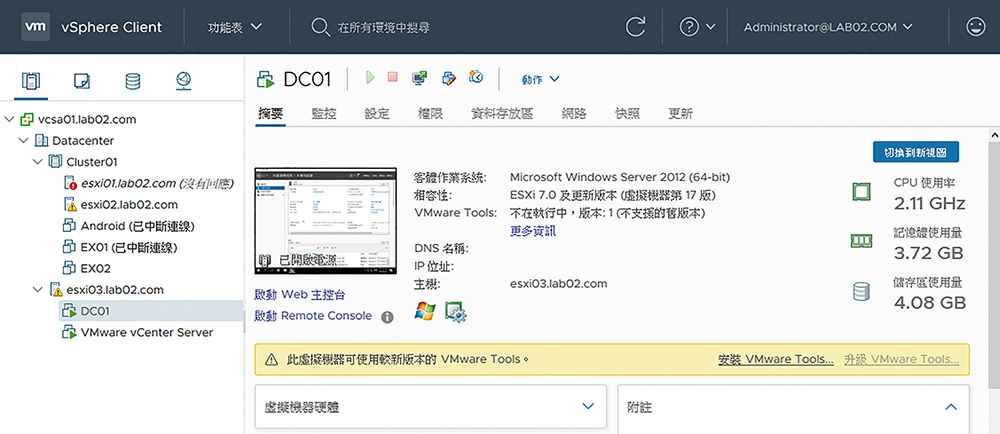The width and height of the screenshot is (1000, 434).
Task: Select VMware vCenter Server VM
Action: 147,332
